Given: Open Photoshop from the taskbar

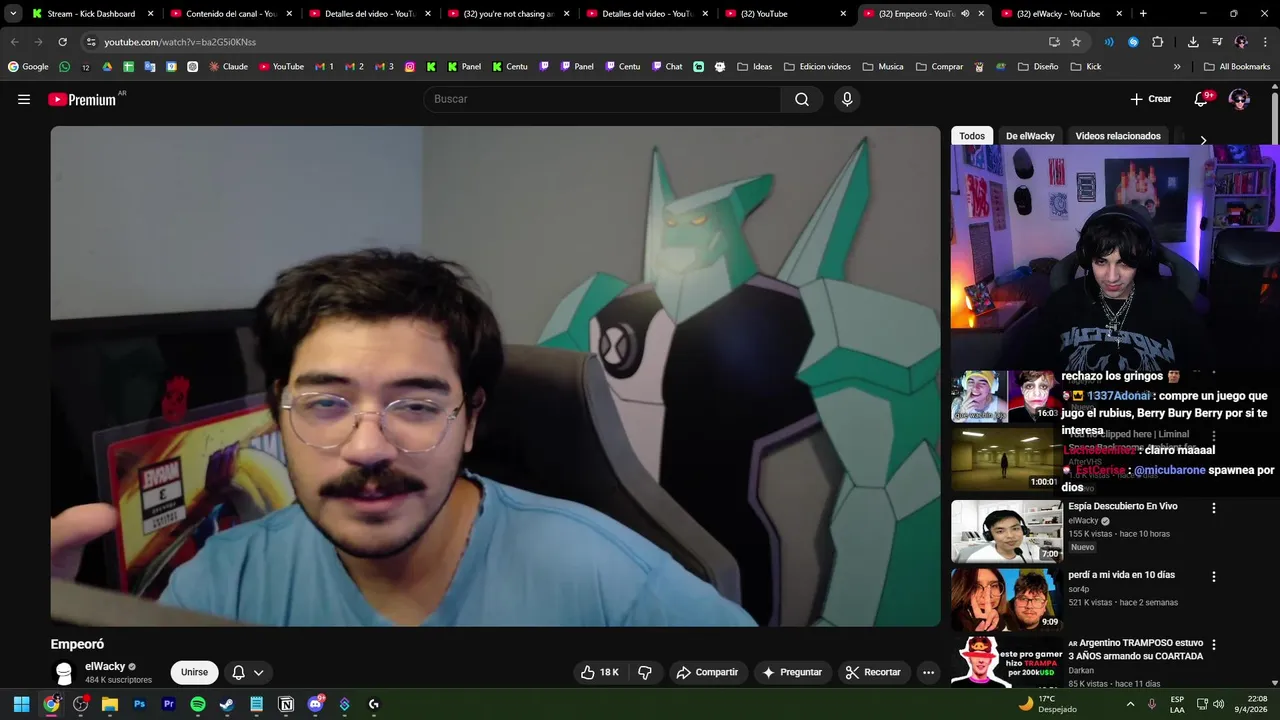Looking at the screenshot, I should point(139,704).
